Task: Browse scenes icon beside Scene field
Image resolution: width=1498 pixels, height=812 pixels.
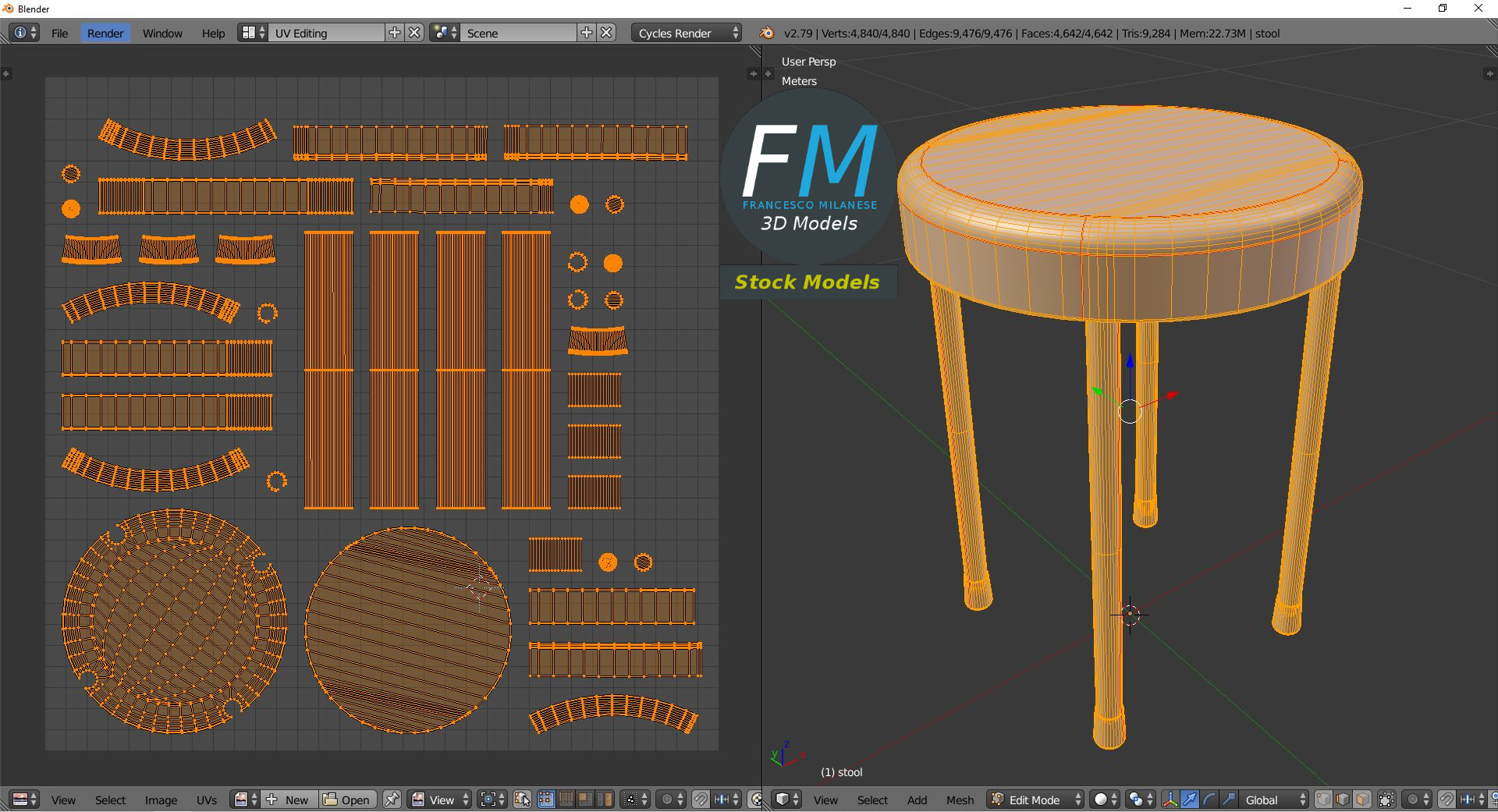Action: pyautogui.click(x=445, y=33)
